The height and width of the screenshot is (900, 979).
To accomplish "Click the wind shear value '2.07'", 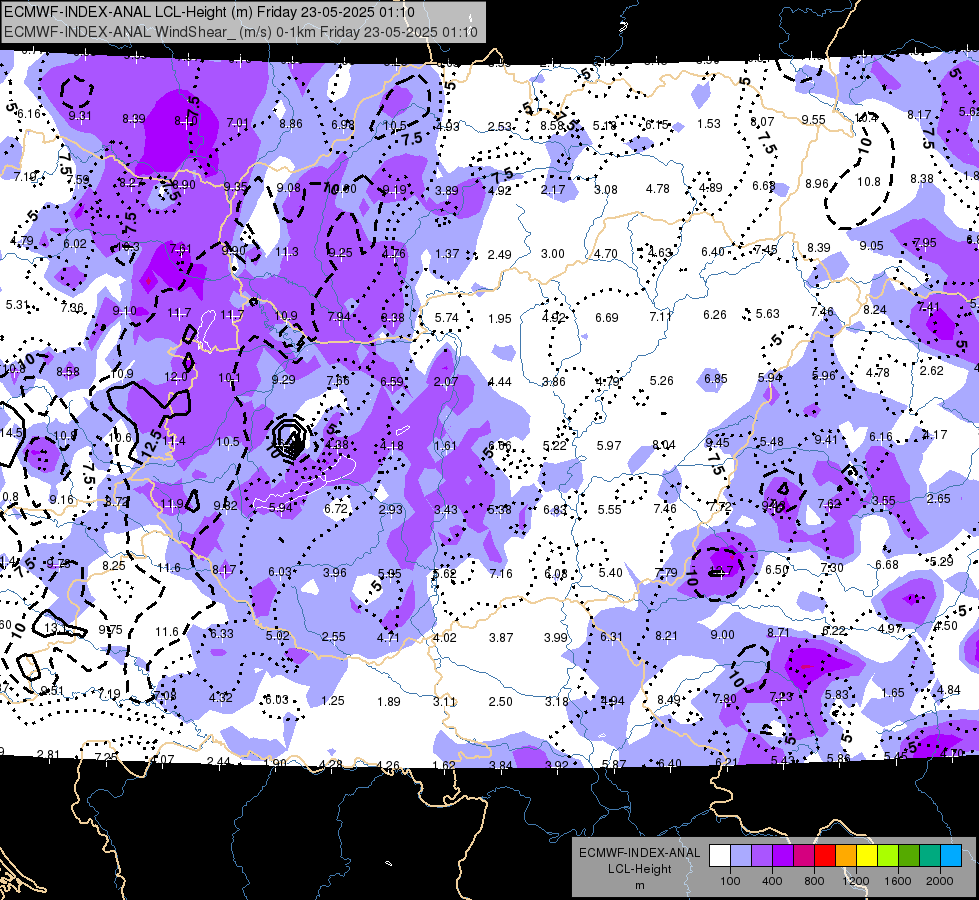I will click(446, 382).
